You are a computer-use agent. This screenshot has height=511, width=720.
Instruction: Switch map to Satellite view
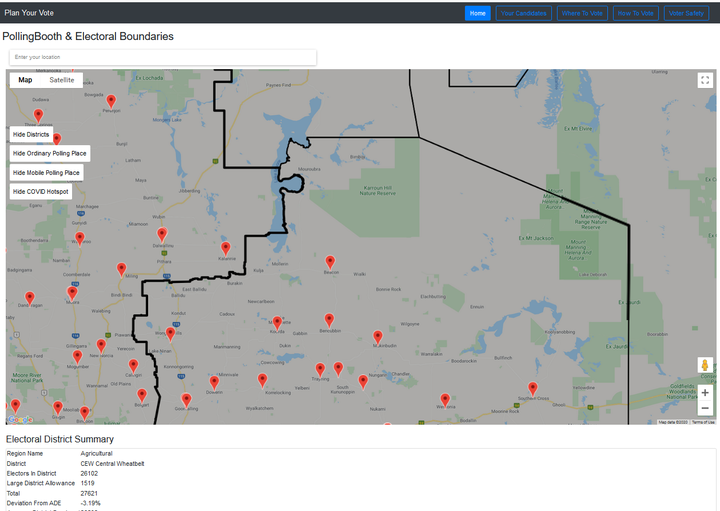point(62,80)
